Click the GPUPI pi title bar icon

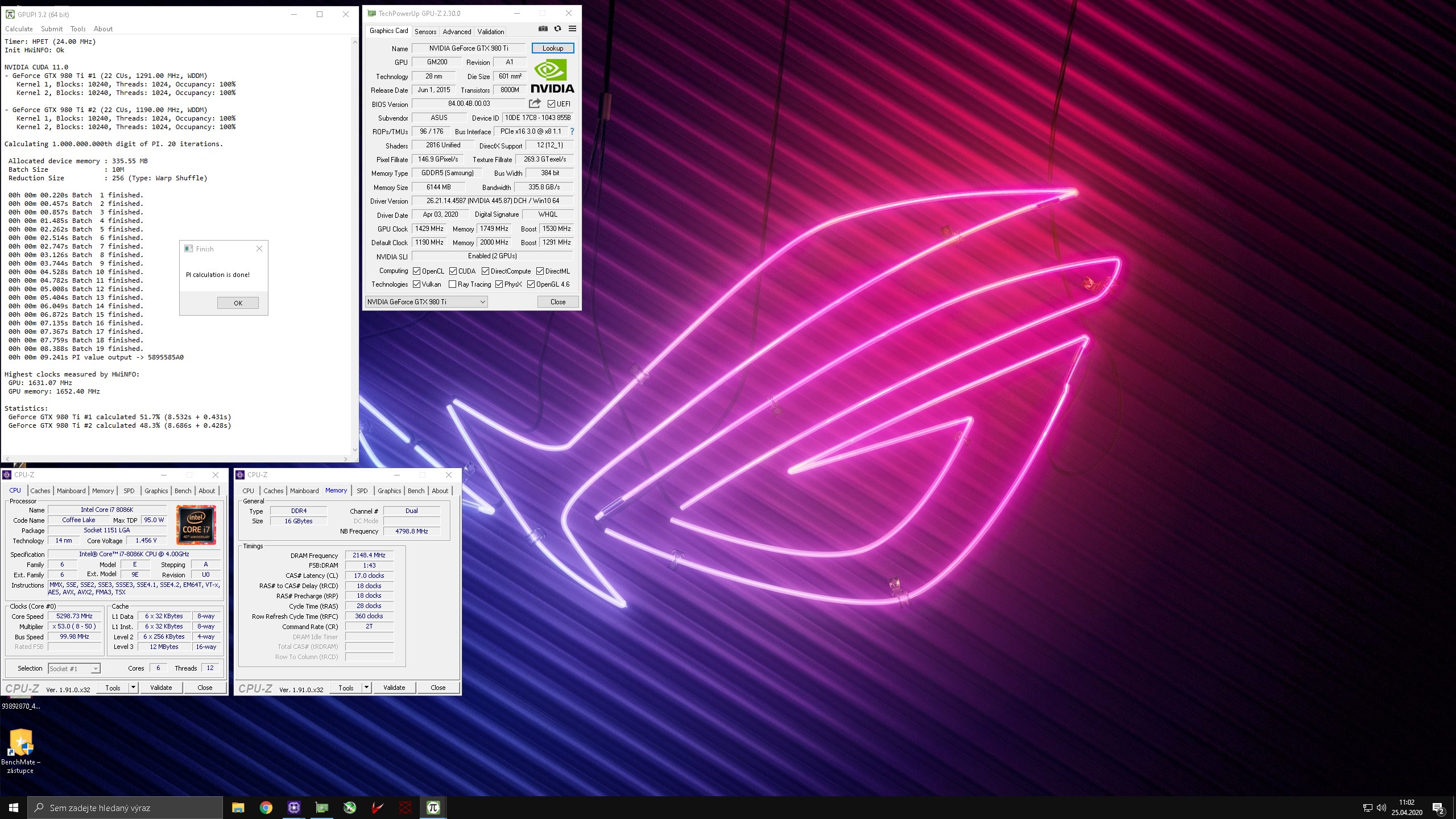tap(10, 14)
